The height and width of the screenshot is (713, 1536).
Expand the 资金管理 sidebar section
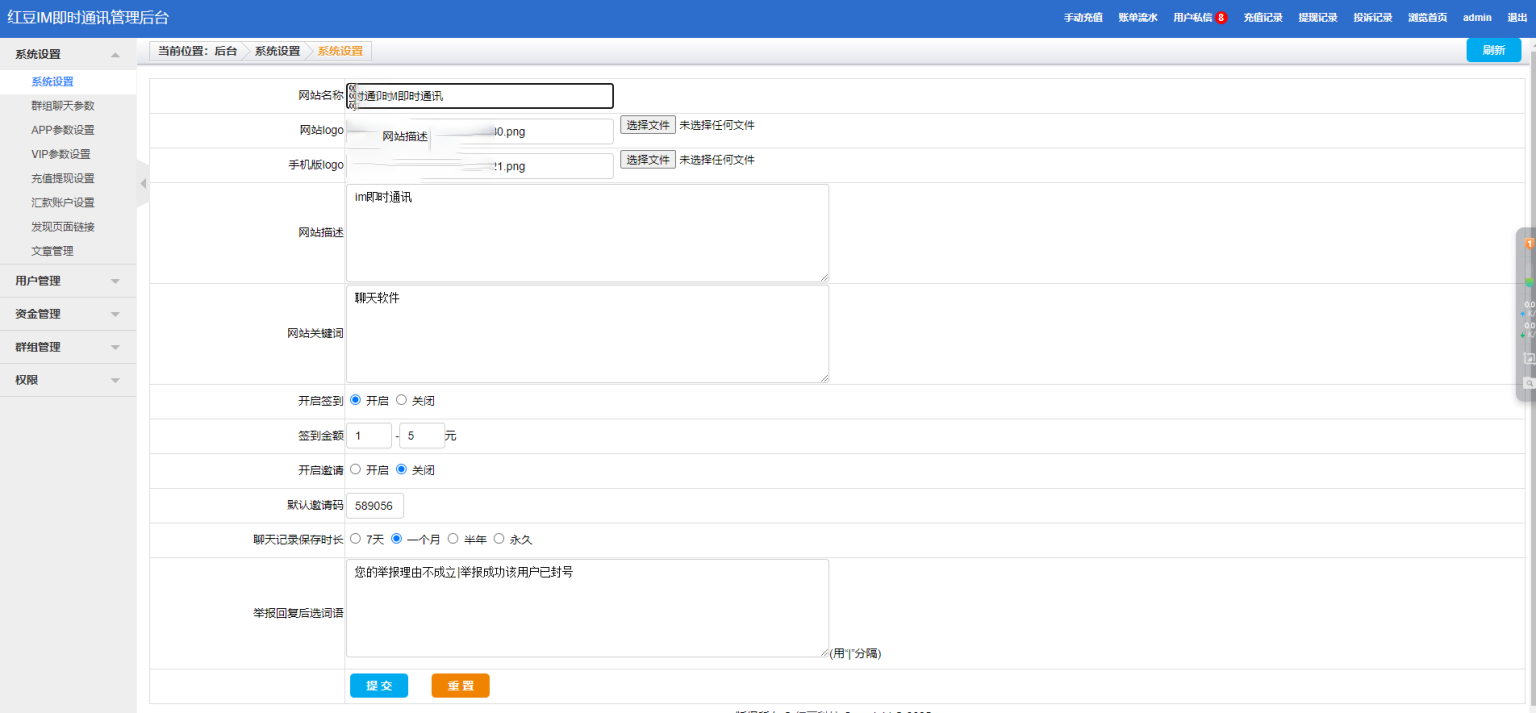pos(68,314)
